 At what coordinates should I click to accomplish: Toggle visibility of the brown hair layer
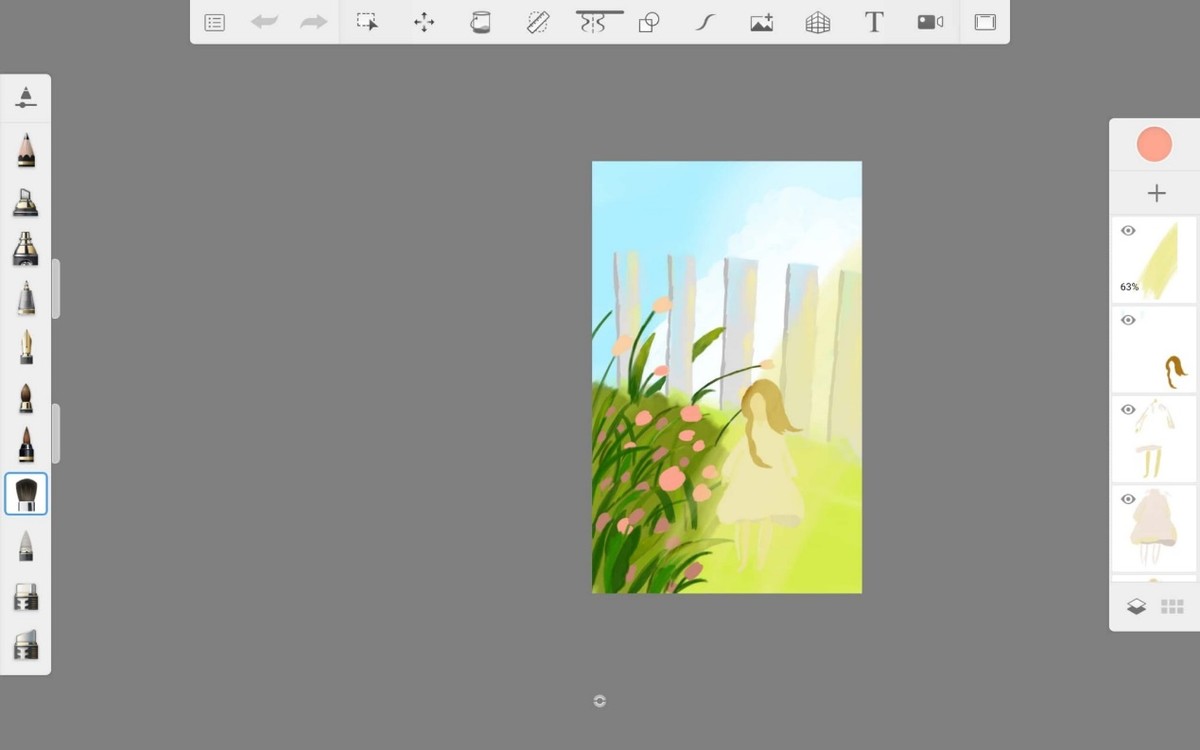[1128, 320]
